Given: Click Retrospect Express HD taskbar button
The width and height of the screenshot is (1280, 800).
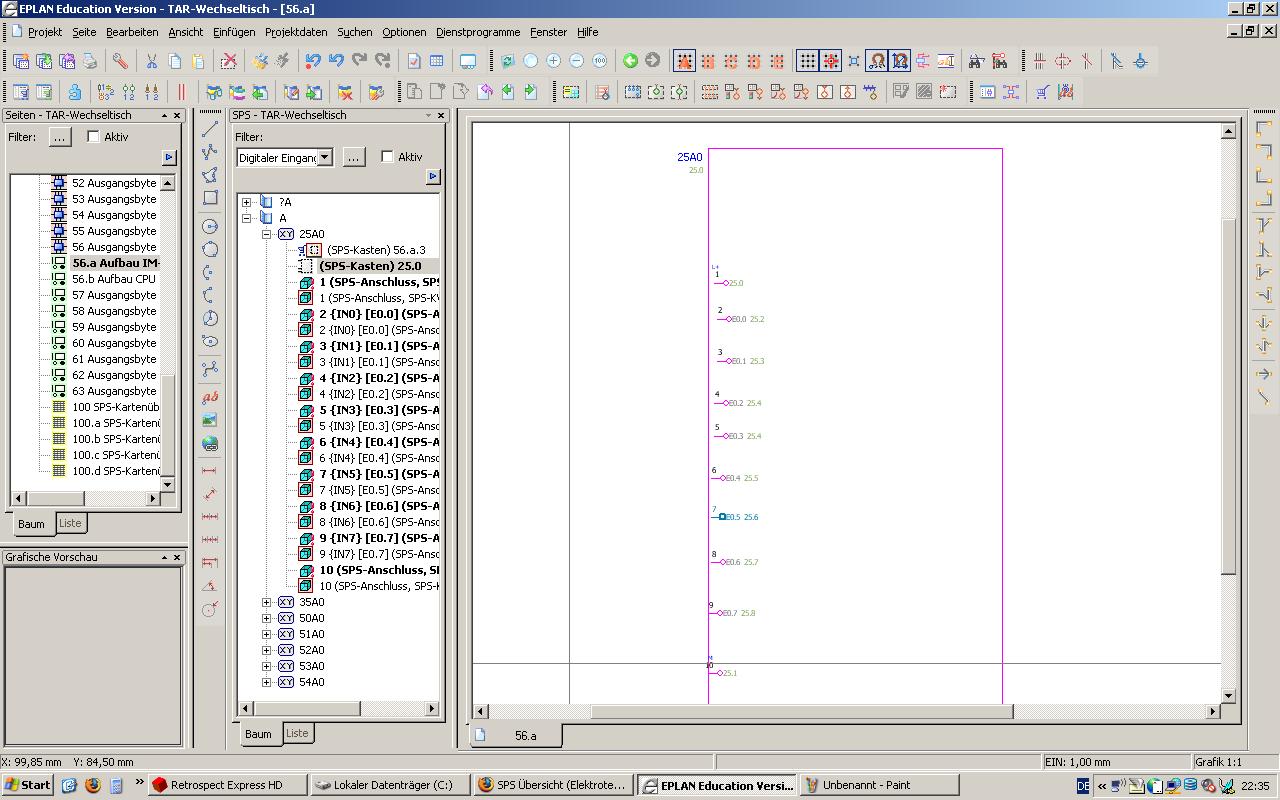Looking at the screenshot, I should (x=227, y=785).
